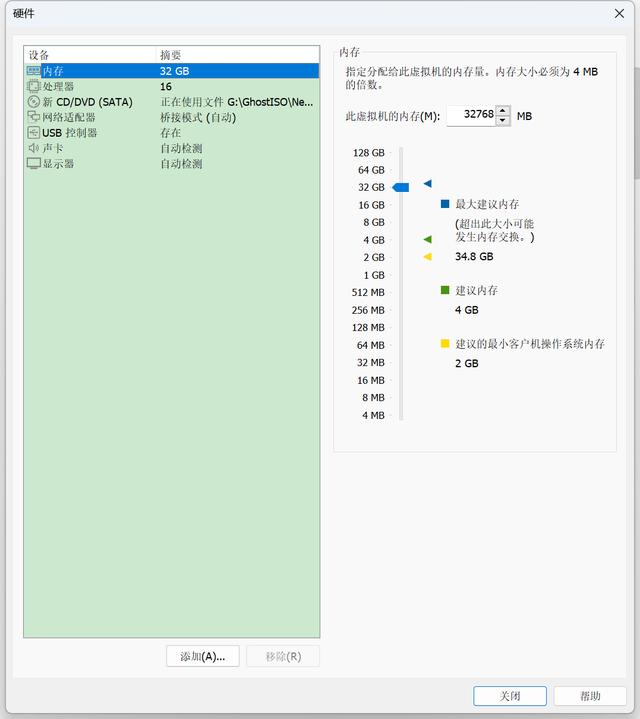Image resolution: width=640 pixels, height=719 pixels.
Task: Close the 硬件 dialog with the X
Action: (x=619, y=14)
